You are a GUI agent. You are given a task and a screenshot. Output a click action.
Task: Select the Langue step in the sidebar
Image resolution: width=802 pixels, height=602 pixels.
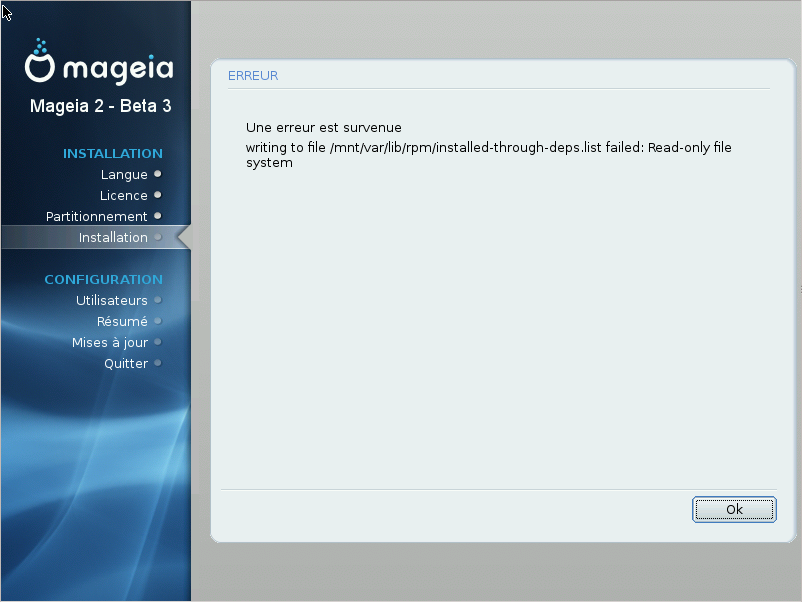pyautogui.click(x=124, y=174)
